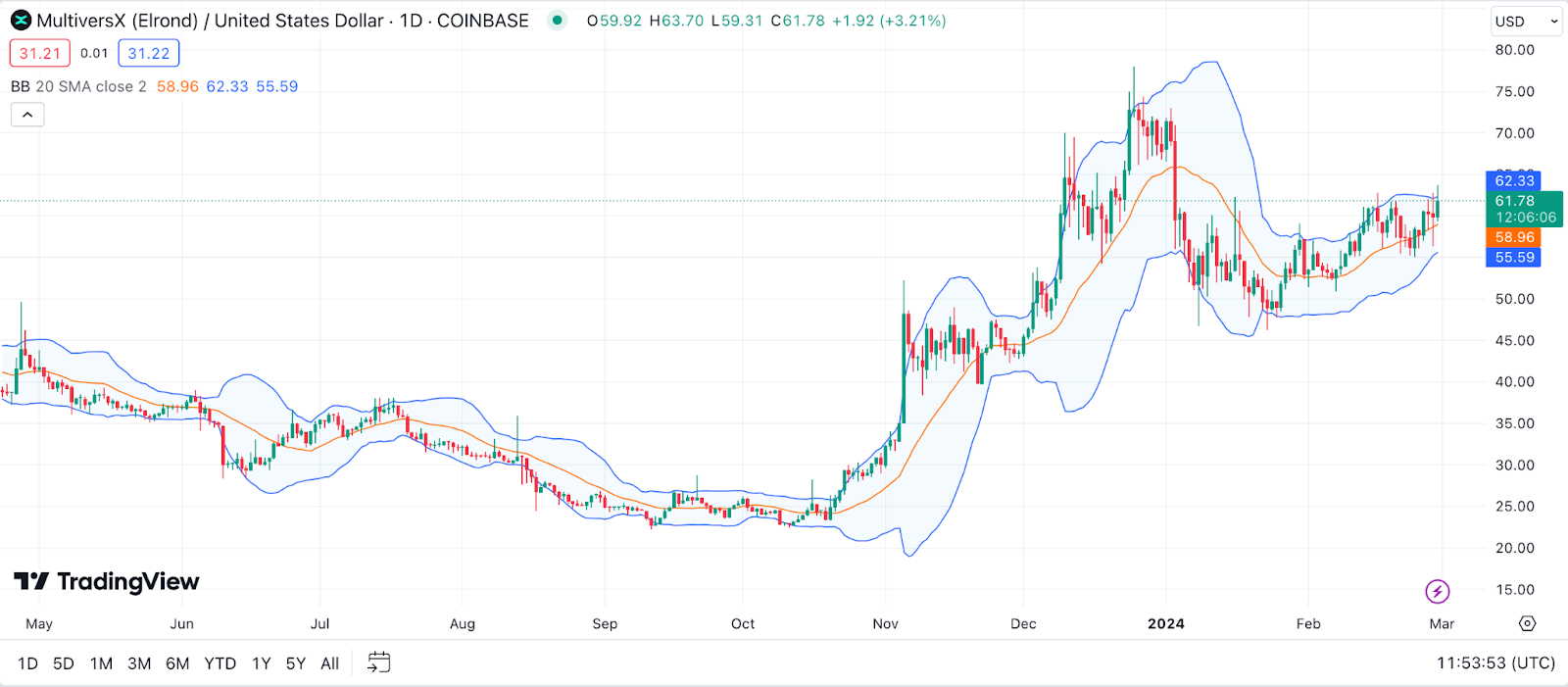Viewport: 1568px width, 687px height.
Task: Click the Jun label on time axis
Action: pyautogui.click(x=182, y=624)
